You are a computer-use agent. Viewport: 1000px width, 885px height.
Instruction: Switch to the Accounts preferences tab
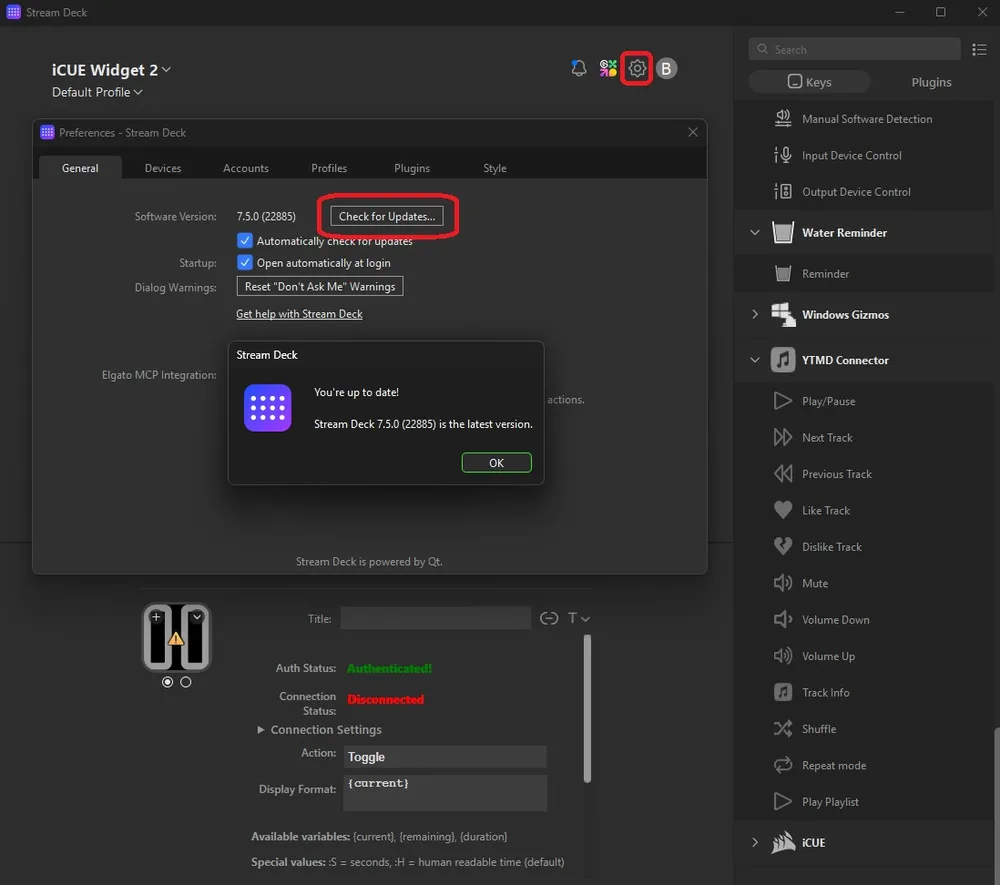pos(246,168)
